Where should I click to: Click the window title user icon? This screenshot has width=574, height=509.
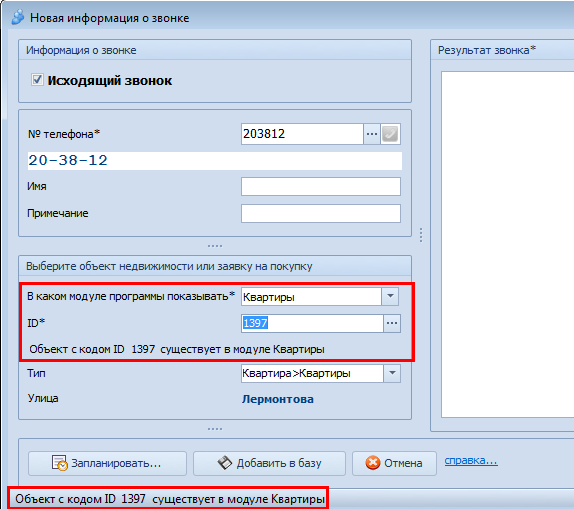coord(18,17)
